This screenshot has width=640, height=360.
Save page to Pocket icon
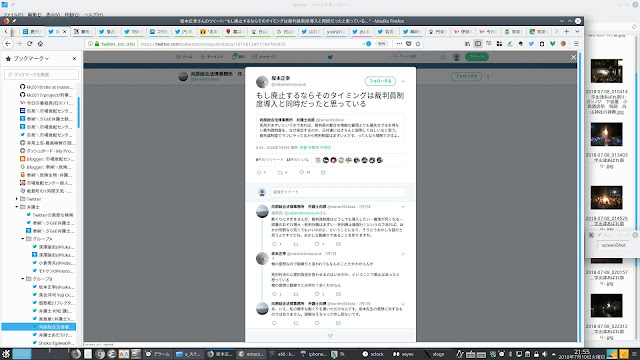pyautogui.click(x=409, y=44)
